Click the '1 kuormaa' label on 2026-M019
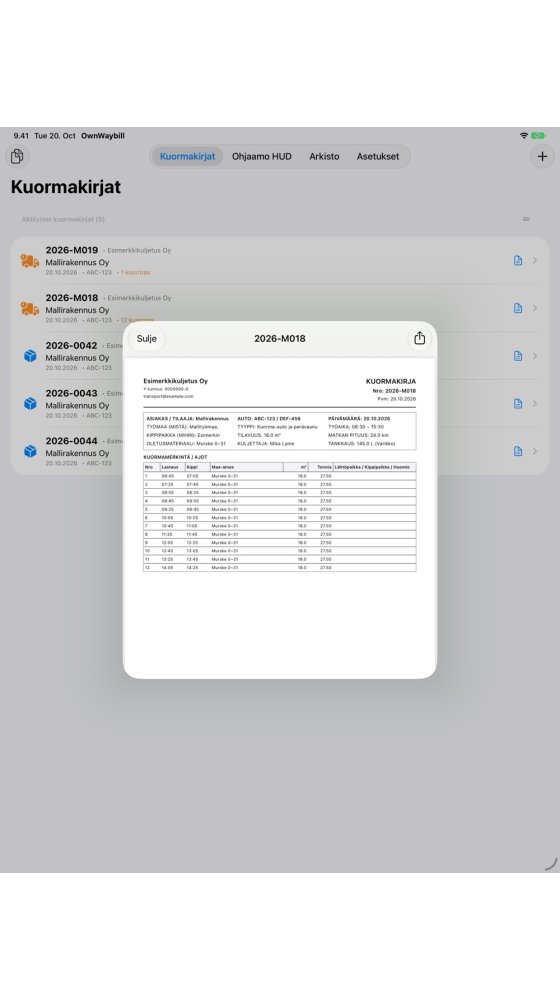Image resolution: width=560 pixels, height=1000 pixels. pos(135,272)
